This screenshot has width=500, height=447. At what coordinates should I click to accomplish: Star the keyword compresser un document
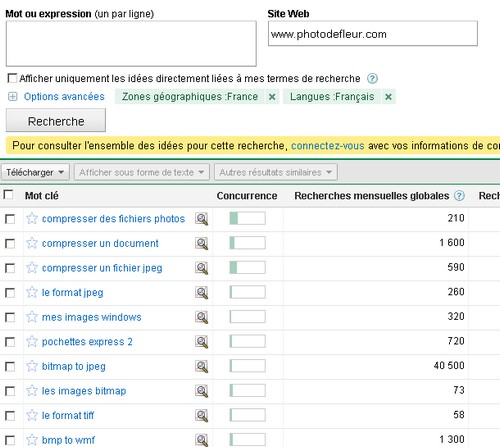point(32,243)
